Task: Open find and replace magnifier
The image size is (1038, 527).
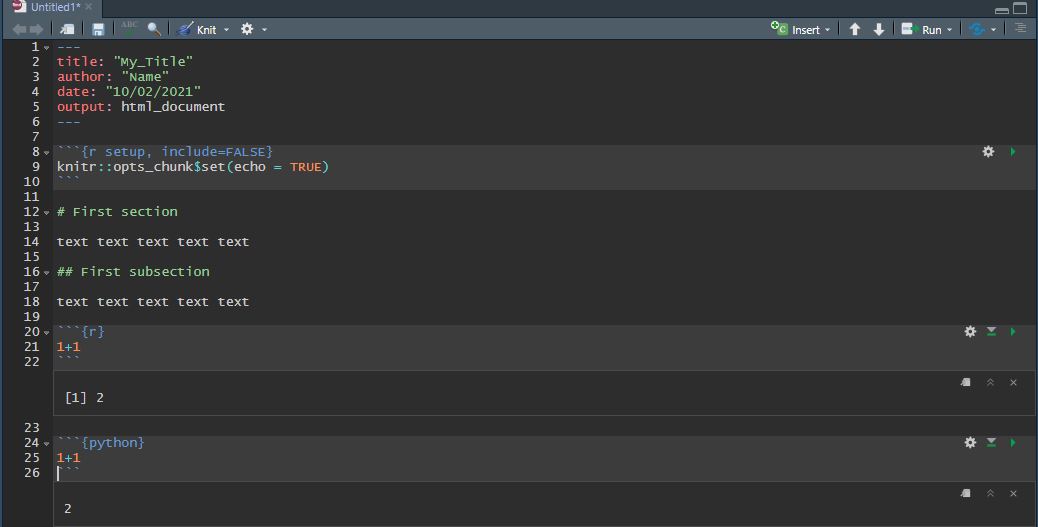Action: point(154,30)
